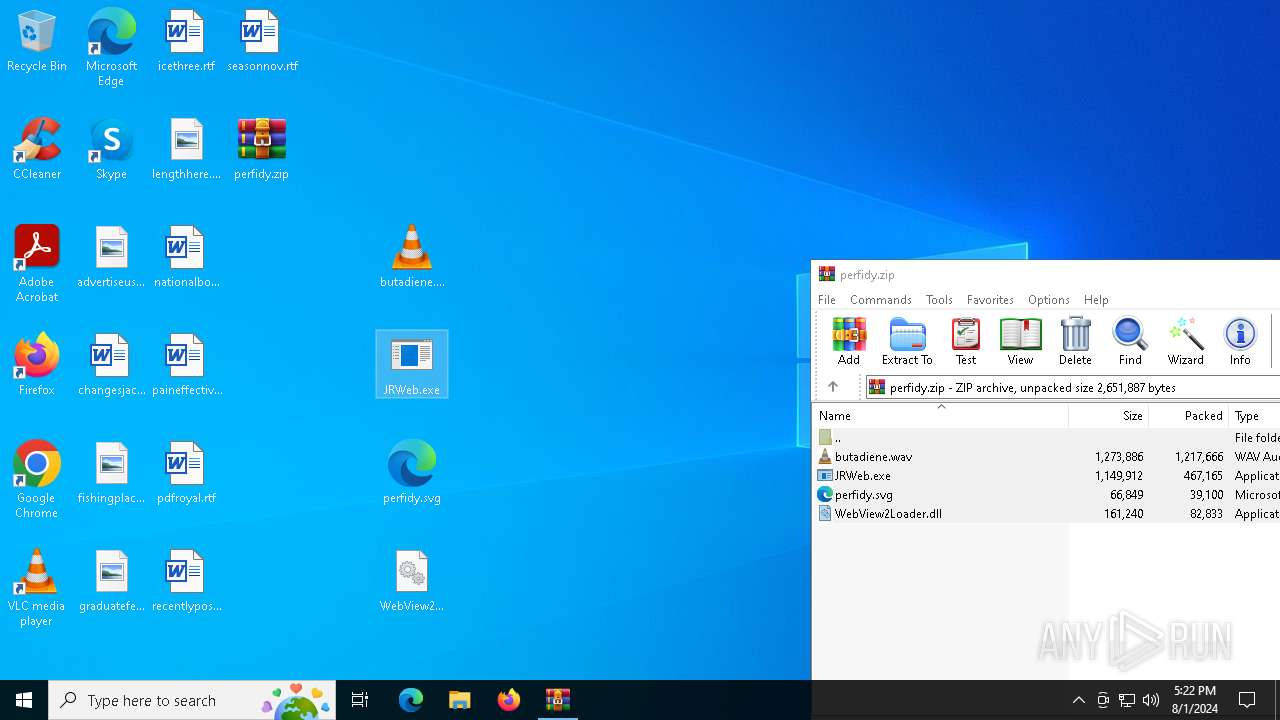Select the Google Chrome desktop shortcut
Viewport: 1280px width, 720px height.
coord(37,480)
